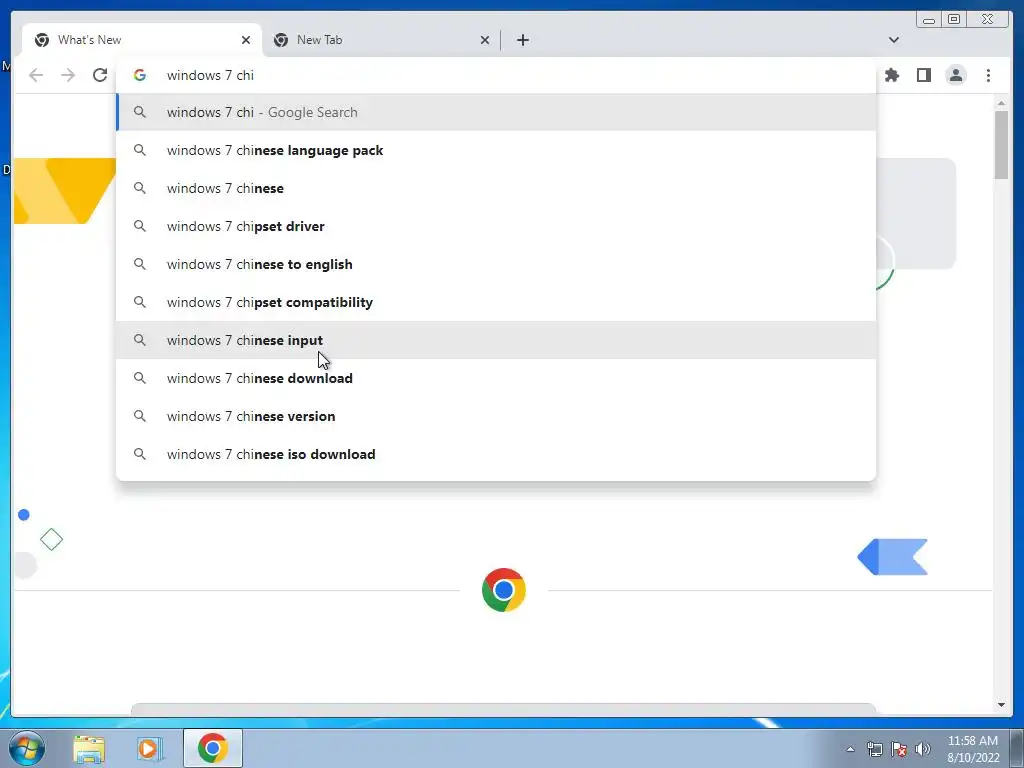Click the Google G icon in address bar

point(140,75)
